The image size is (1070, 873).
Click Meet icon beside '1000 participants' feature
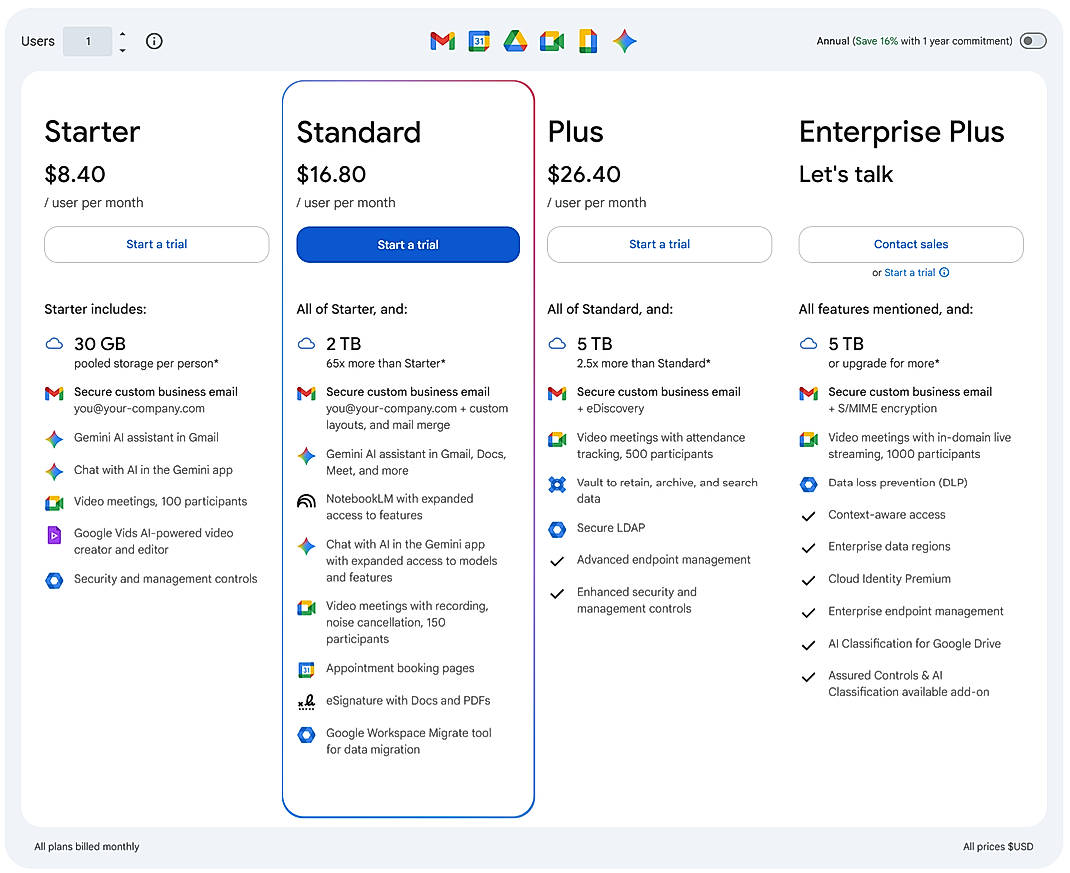point(809,439)
